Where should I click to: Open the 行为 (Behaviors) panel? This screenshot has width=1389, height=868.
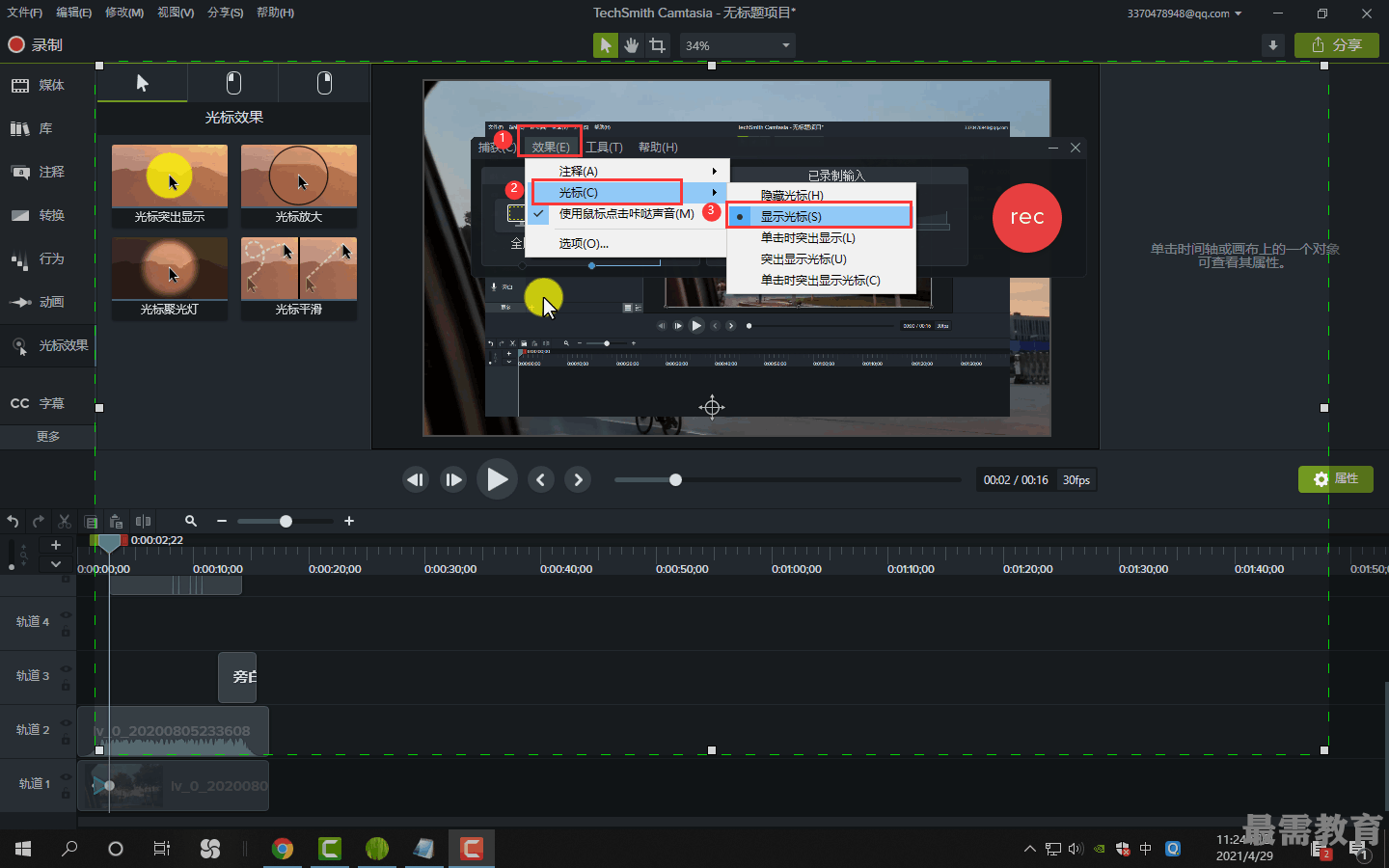[39, 258]
